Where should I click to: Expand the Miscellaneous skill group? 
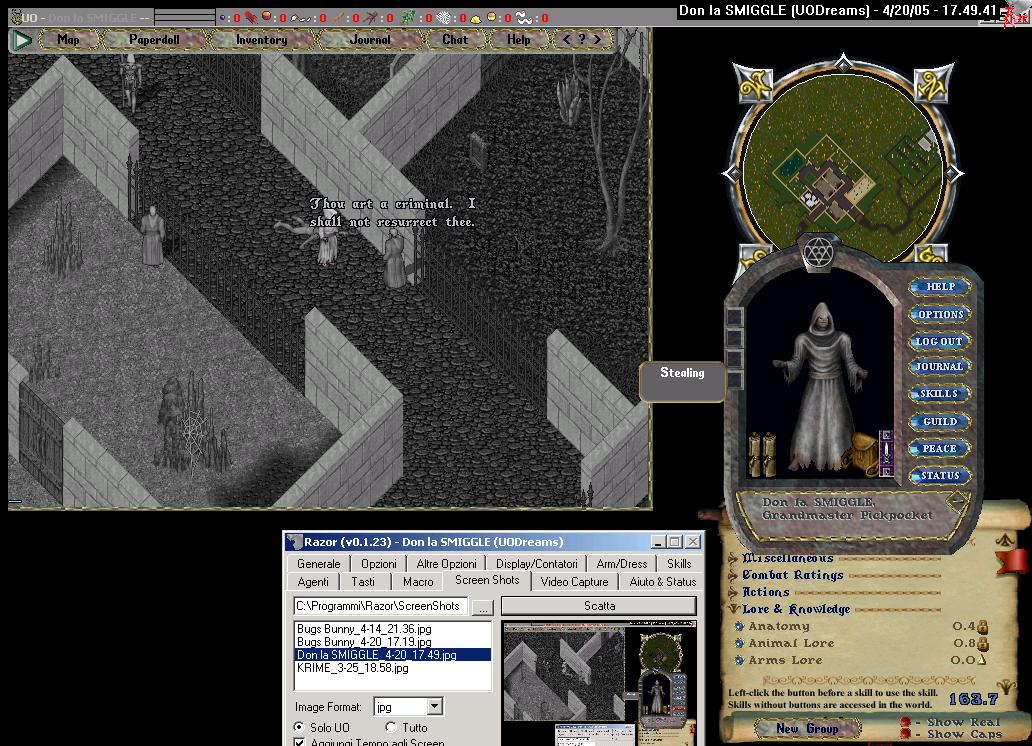point(733,558)
